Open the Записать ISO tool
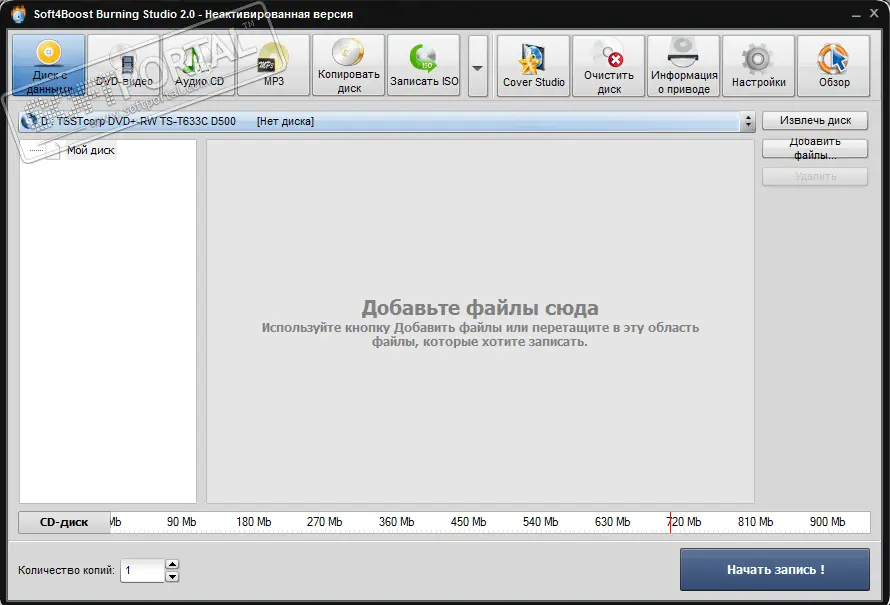This screenshot has width=890, height=605. coord(424,66)
